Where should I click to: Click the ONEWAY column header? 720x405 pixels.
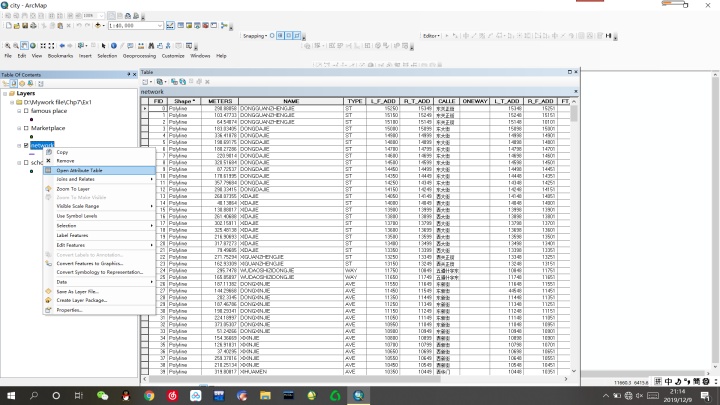[475, 101]
